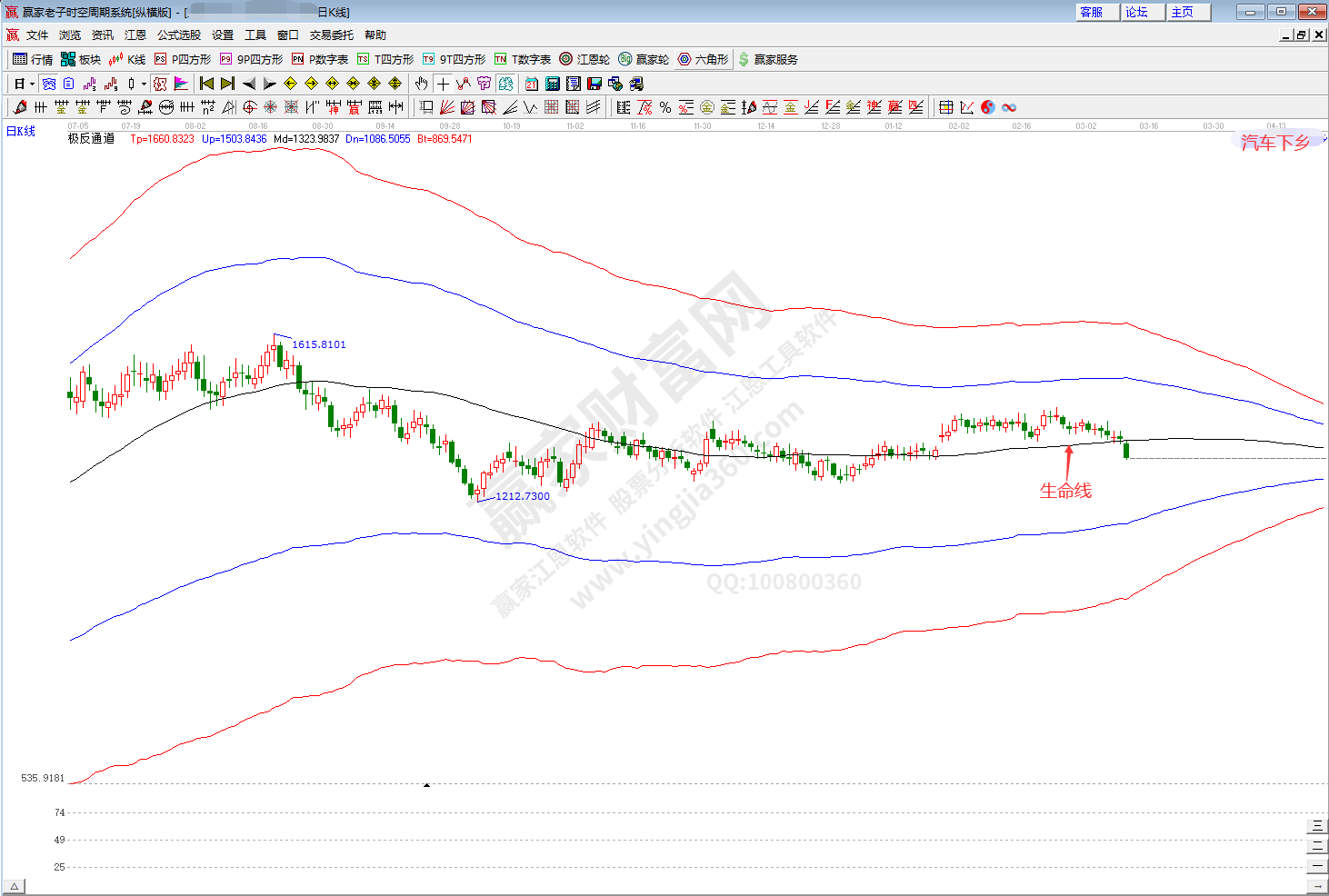Select the hand pan tool
The height and width of the screenshot is (896, 1329).
click(421, 84)
